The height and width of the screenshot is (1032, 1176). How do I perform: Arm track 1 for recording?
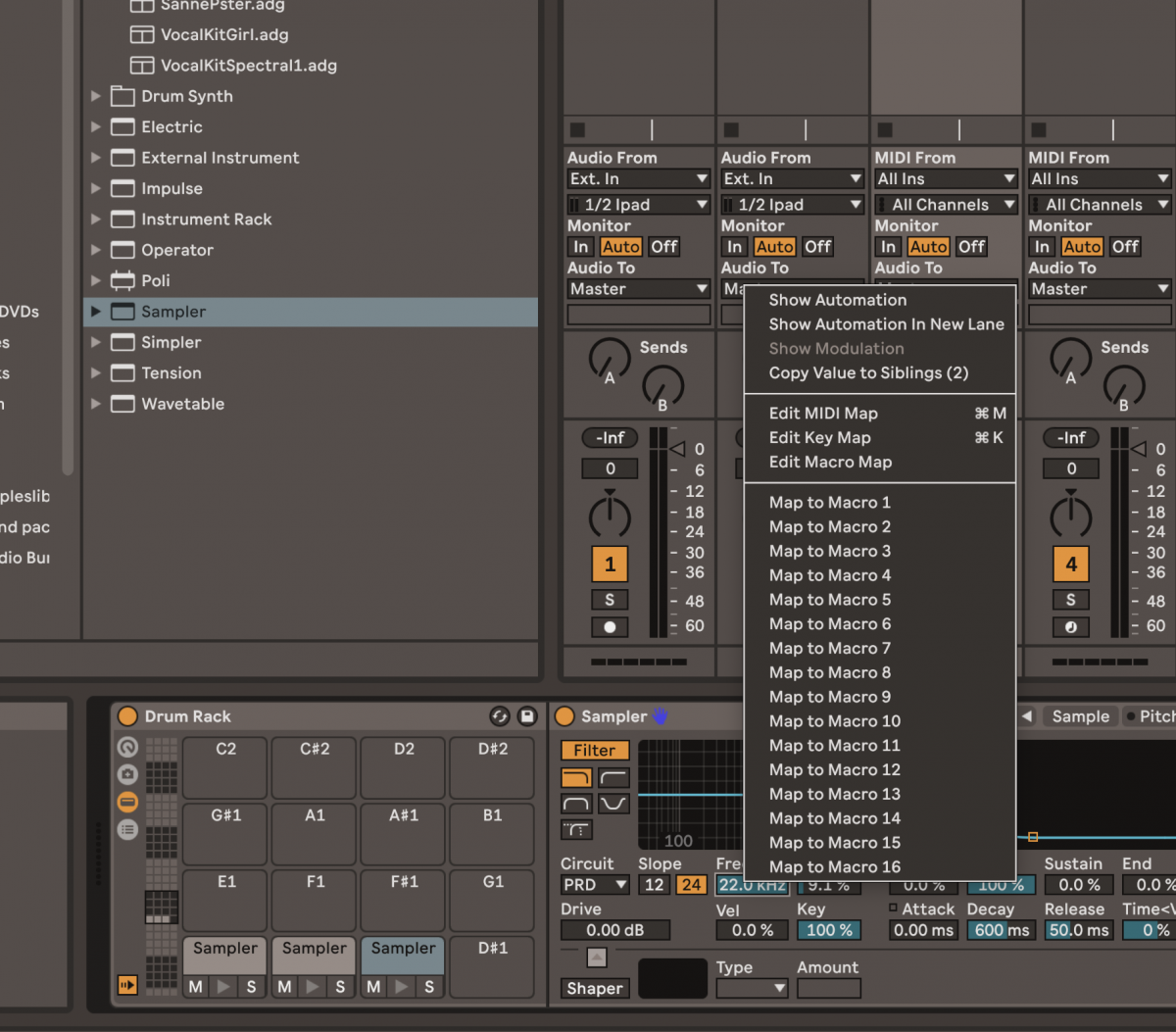[x=610, y=626]
